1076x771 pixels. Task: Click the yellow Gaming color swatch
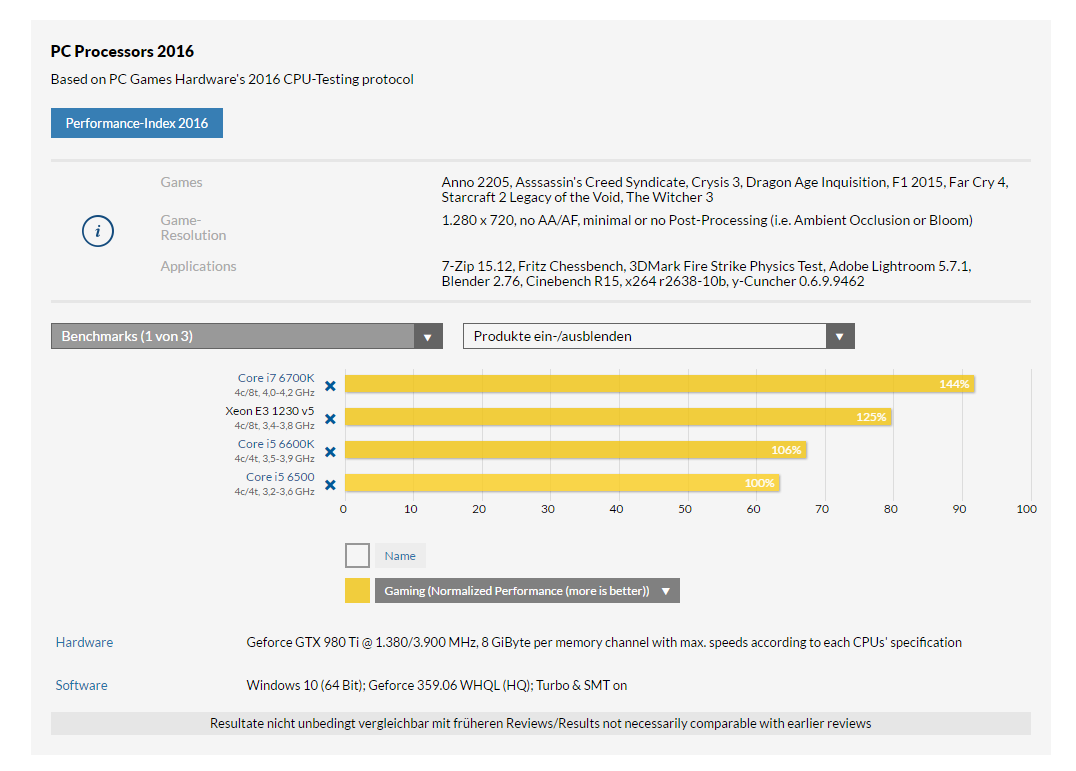358,591
